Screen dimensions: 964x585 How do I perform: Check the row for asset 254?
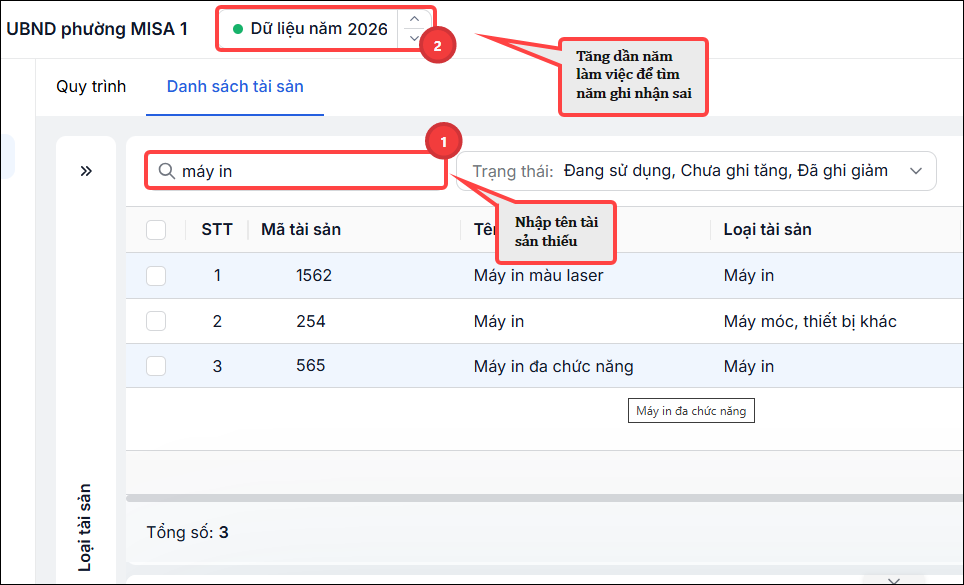click(156, 321)
